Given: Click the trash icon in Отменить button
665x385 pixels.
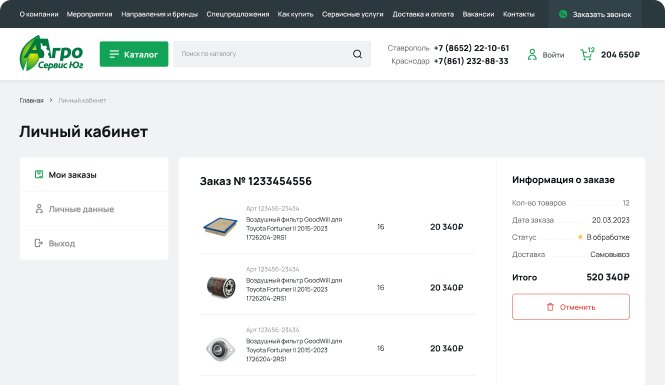Looking at the screenshot, I should (550, 307).
